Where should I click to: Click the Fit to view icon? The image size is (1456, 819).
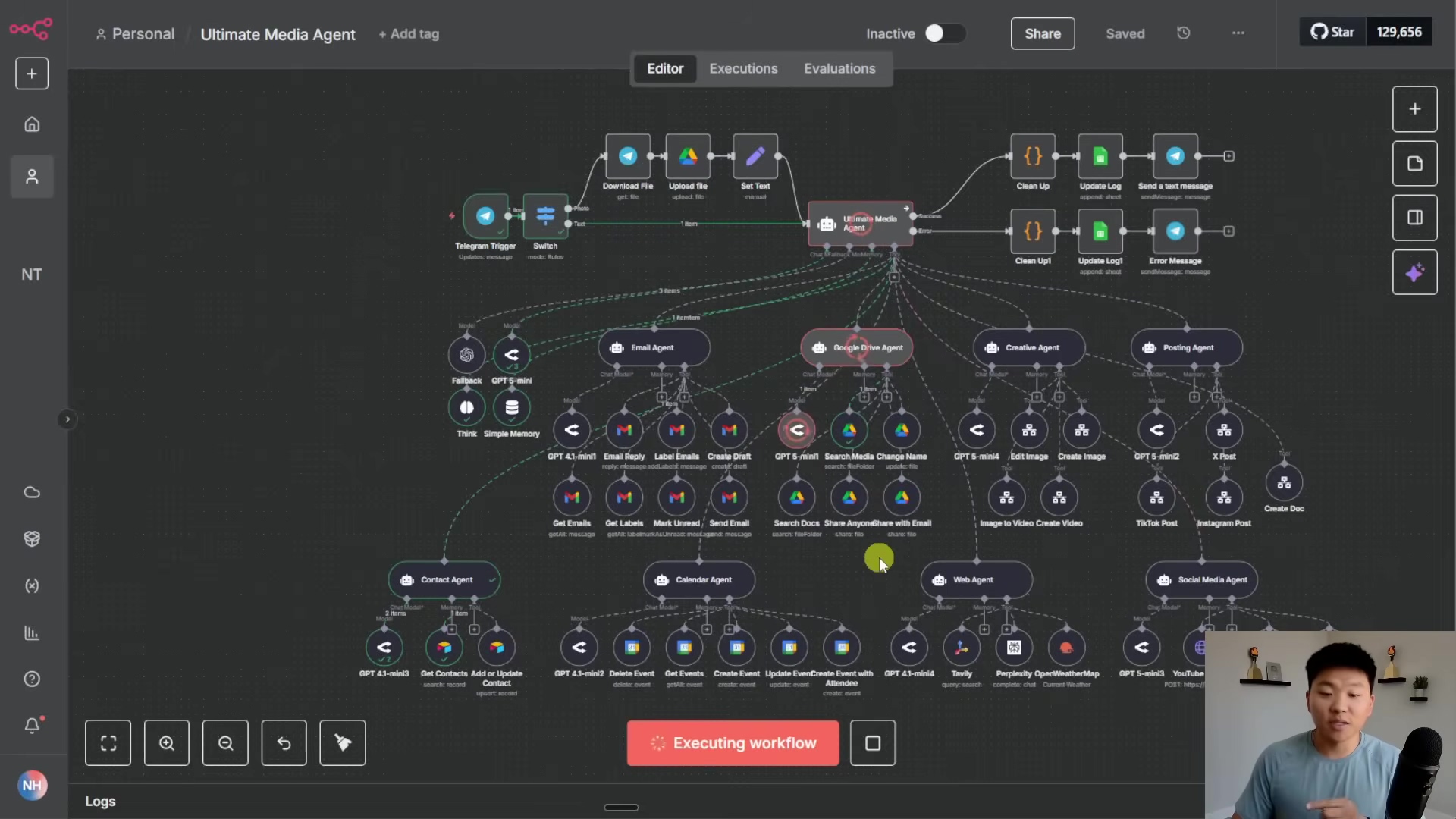click(108, 743)
